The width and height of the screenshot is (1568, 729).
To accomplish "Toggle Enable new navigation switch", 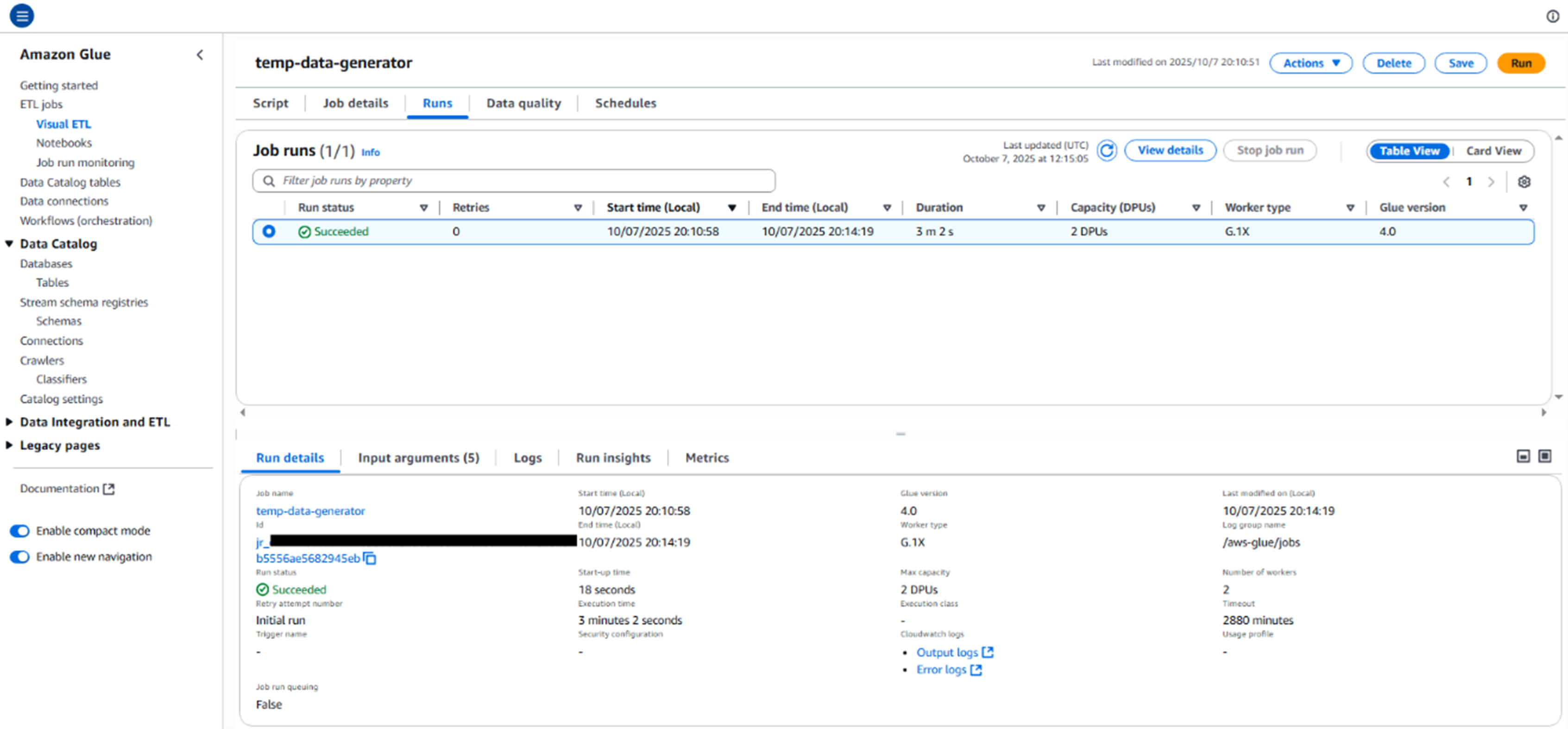I will 19,557.
